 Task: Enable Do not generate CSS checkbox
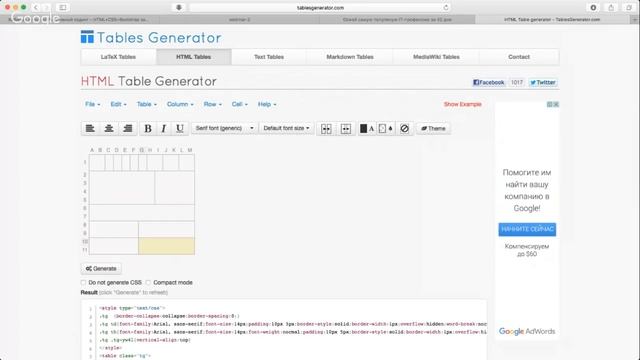point(83,282)
